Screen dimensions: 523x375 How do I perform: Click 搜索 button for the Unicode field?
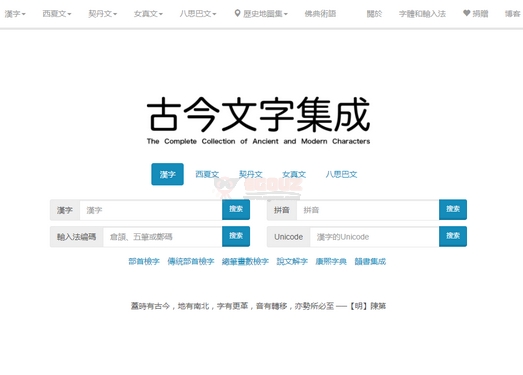pos(453,236)
